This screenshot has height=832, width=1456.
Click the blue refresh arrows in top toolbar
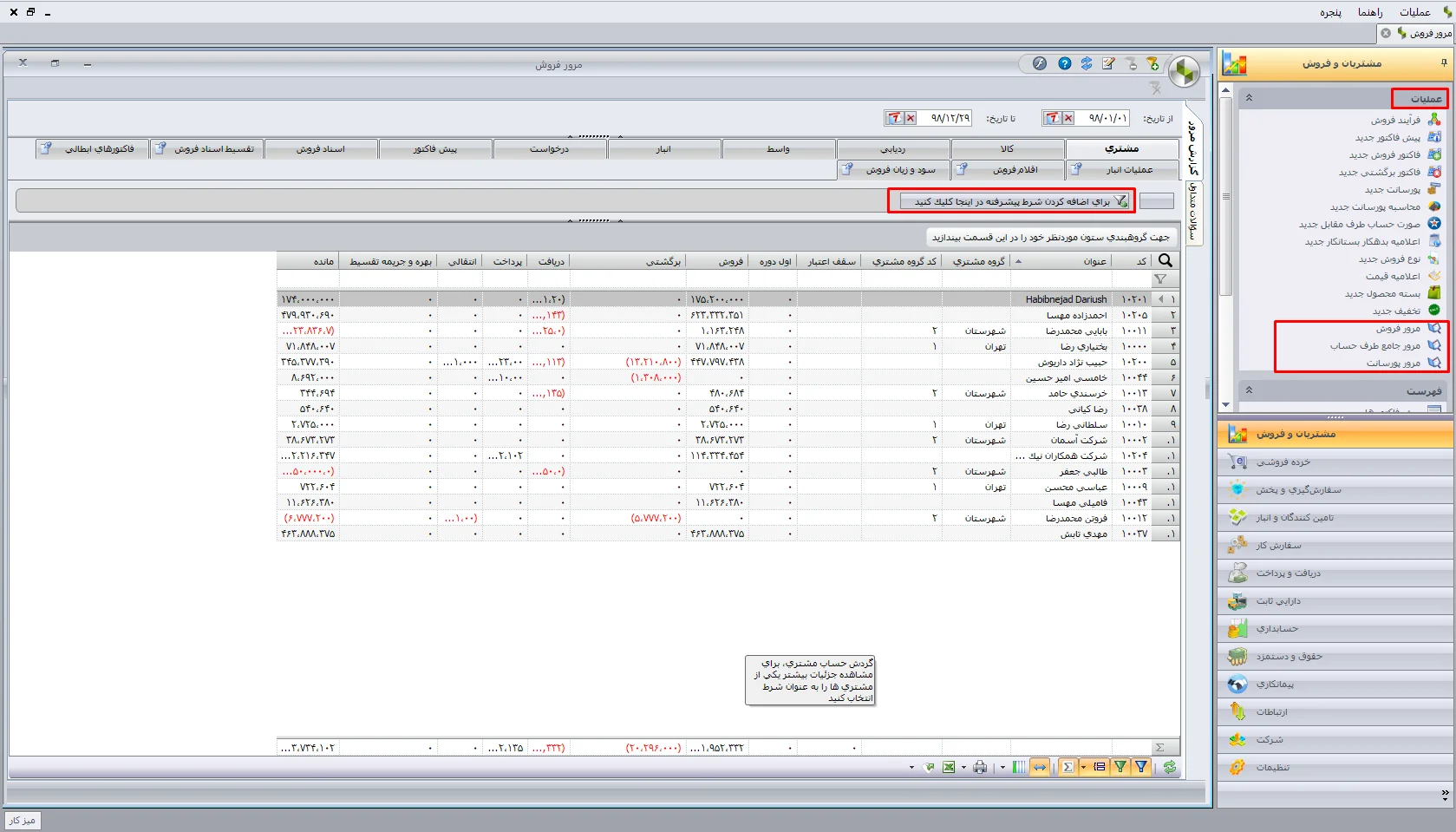(x=1087, y=63)
